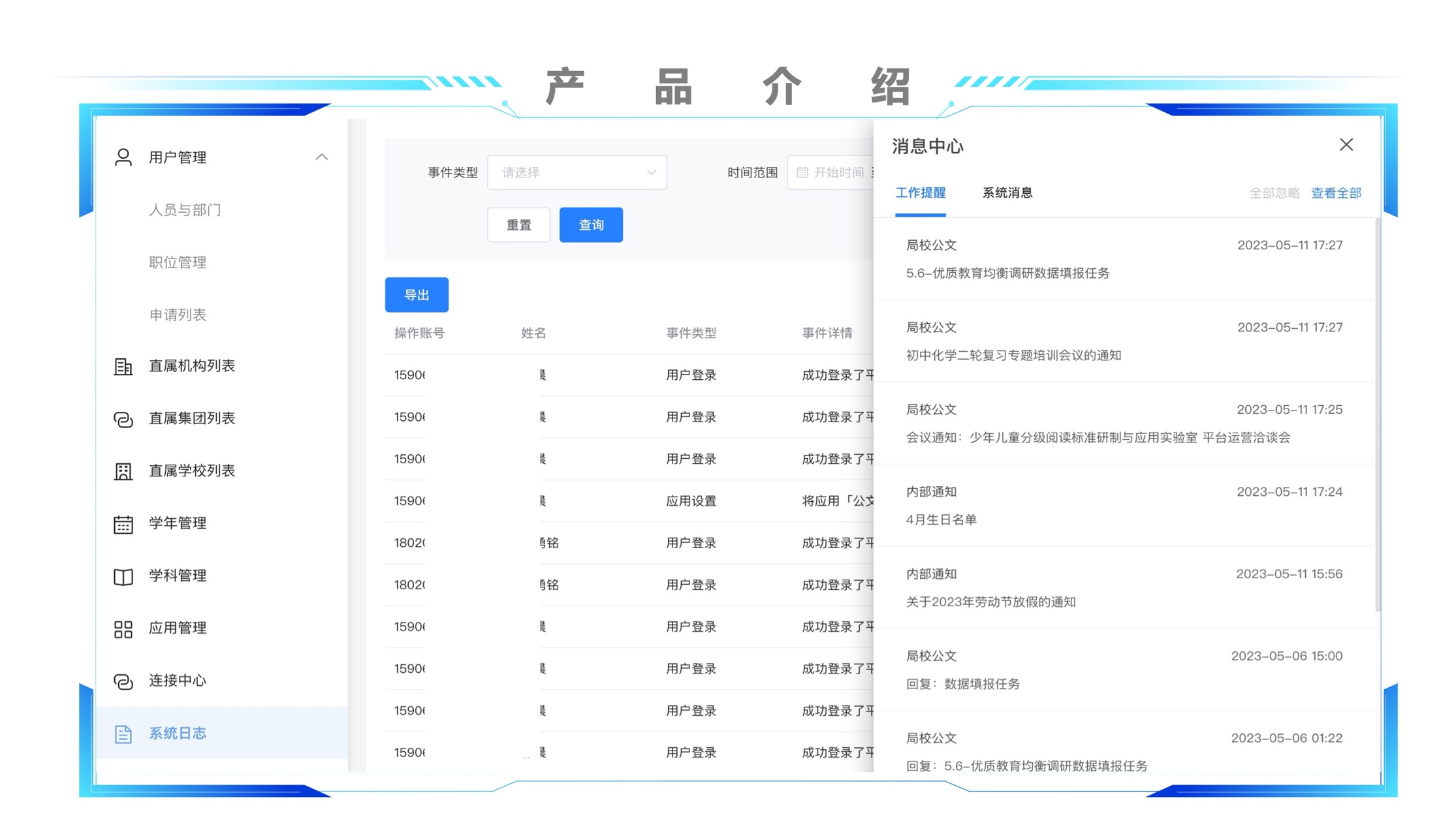
Task: Open 学年管理 calendar icon
Action: pos(123,524)
